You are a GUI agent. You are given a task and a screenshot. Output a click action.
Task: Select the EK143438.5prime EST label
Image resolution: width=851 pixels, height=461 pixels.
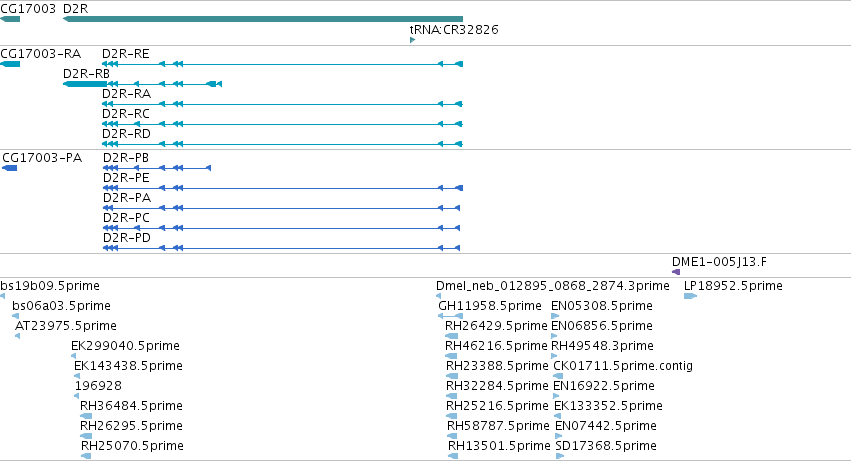coord(128,367)
